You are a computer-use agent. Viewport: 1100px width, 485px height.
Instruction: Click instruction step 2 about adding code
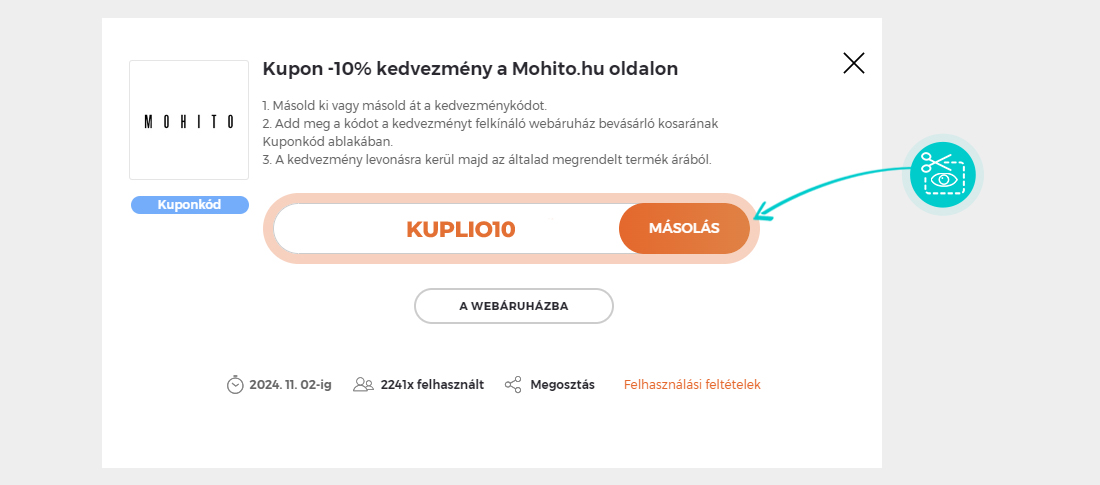[490, 132]
